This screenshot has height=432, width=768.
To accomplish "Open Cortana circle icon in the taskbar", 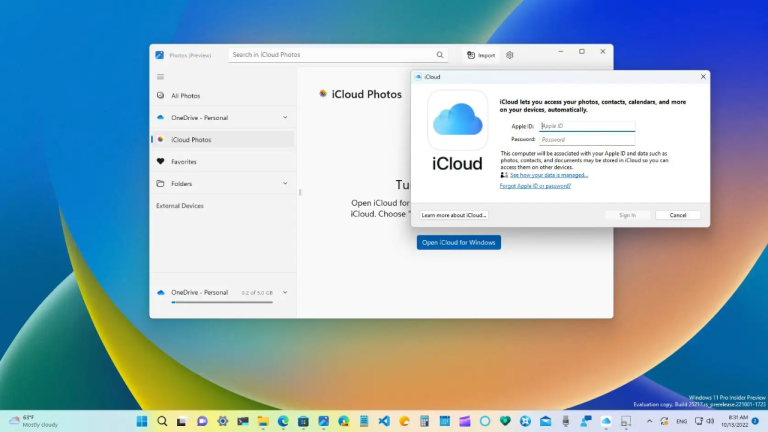I will point(485,421).
